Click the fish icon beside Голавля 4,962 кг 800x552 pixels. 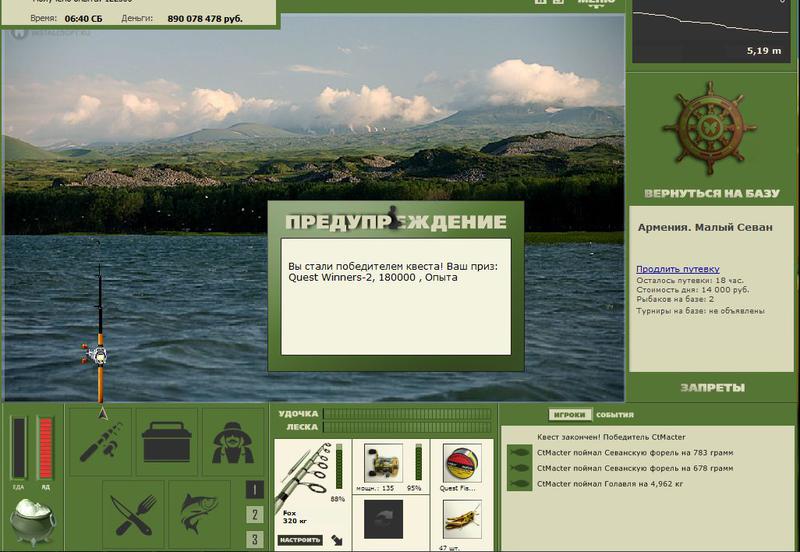pos(520,483)
